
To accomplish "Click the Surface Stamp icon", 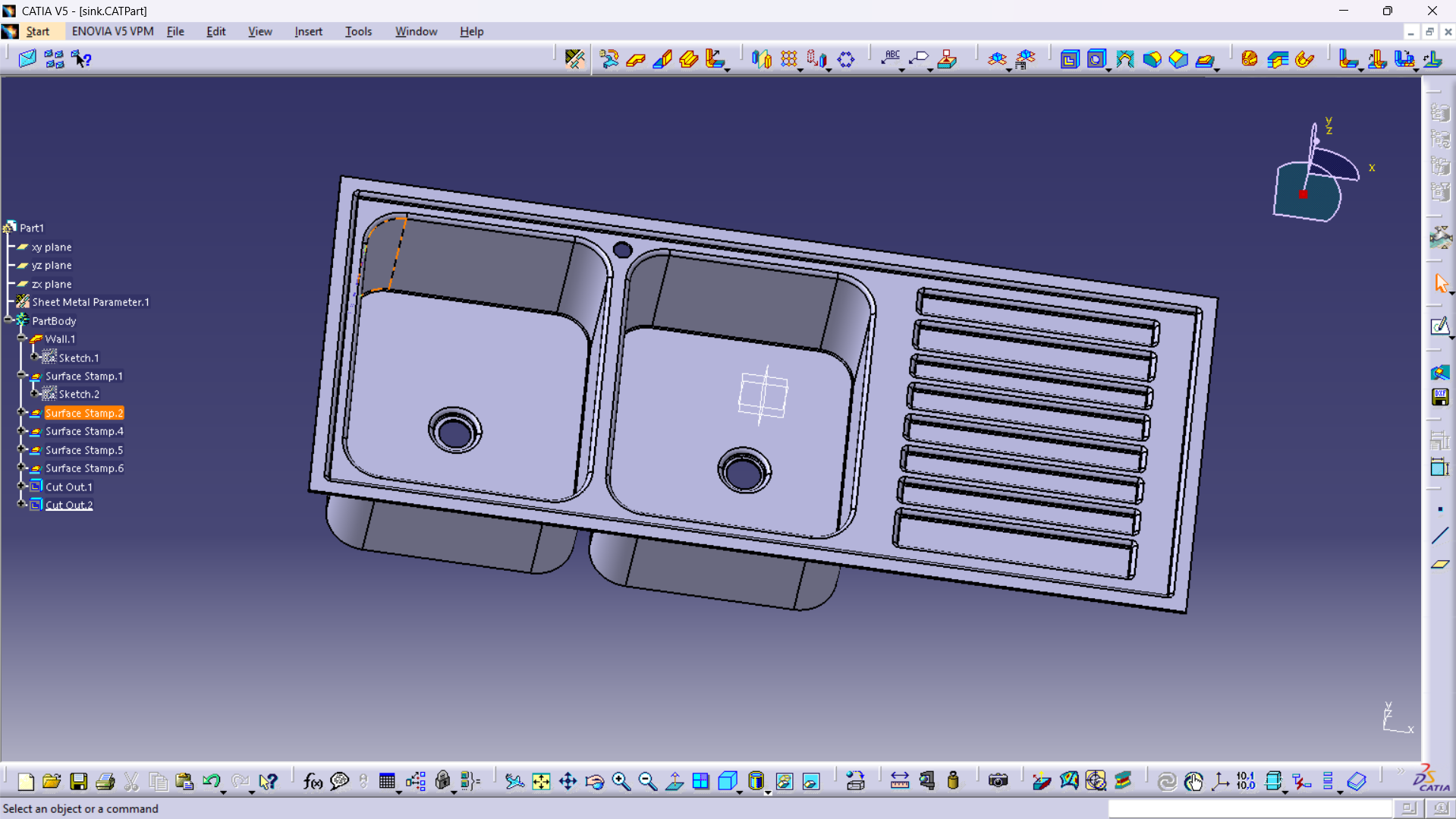I will pos(1205,59).
